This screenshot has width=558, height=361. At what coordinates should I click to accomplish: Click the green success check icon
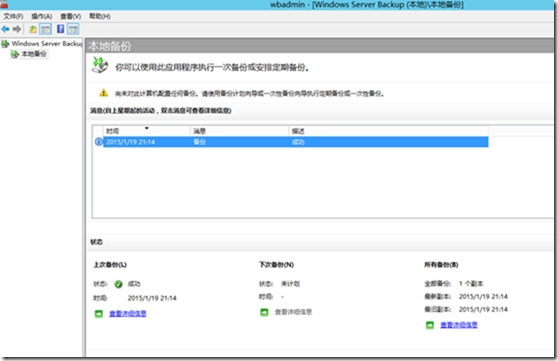[119, 284]
